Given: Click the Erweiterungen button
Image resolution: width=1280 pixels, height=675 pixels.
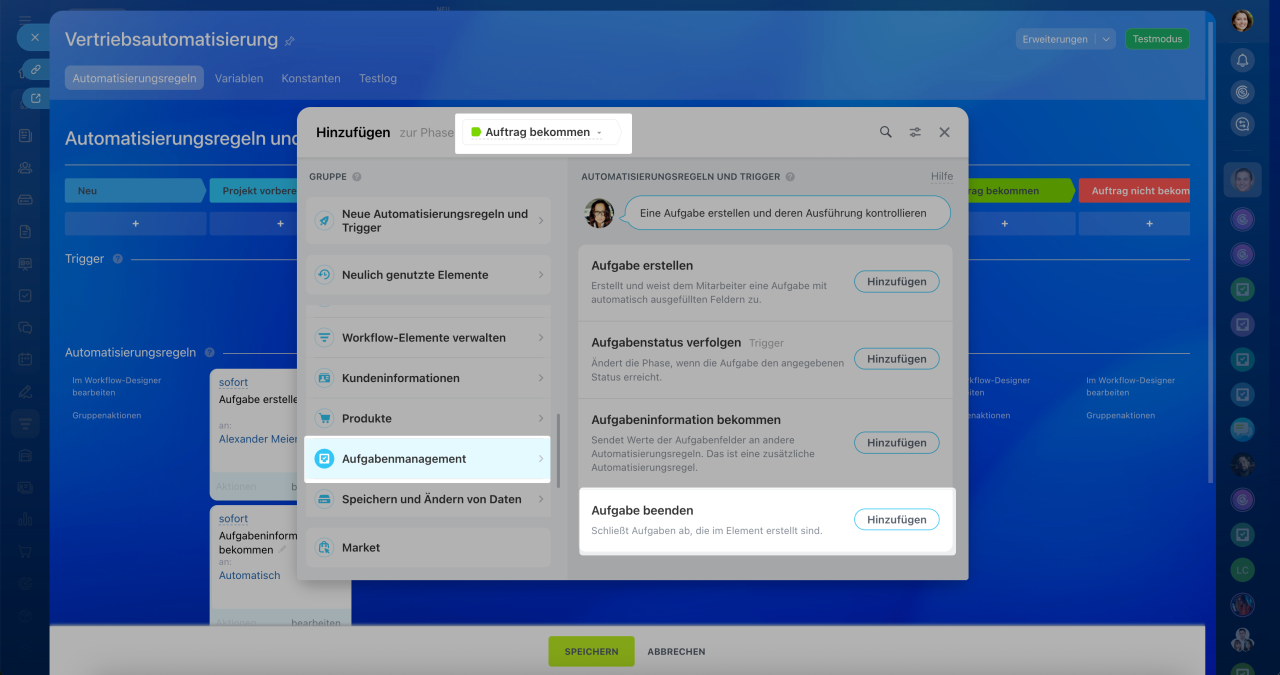Looking at the screenshot, I should point(1055,39).
